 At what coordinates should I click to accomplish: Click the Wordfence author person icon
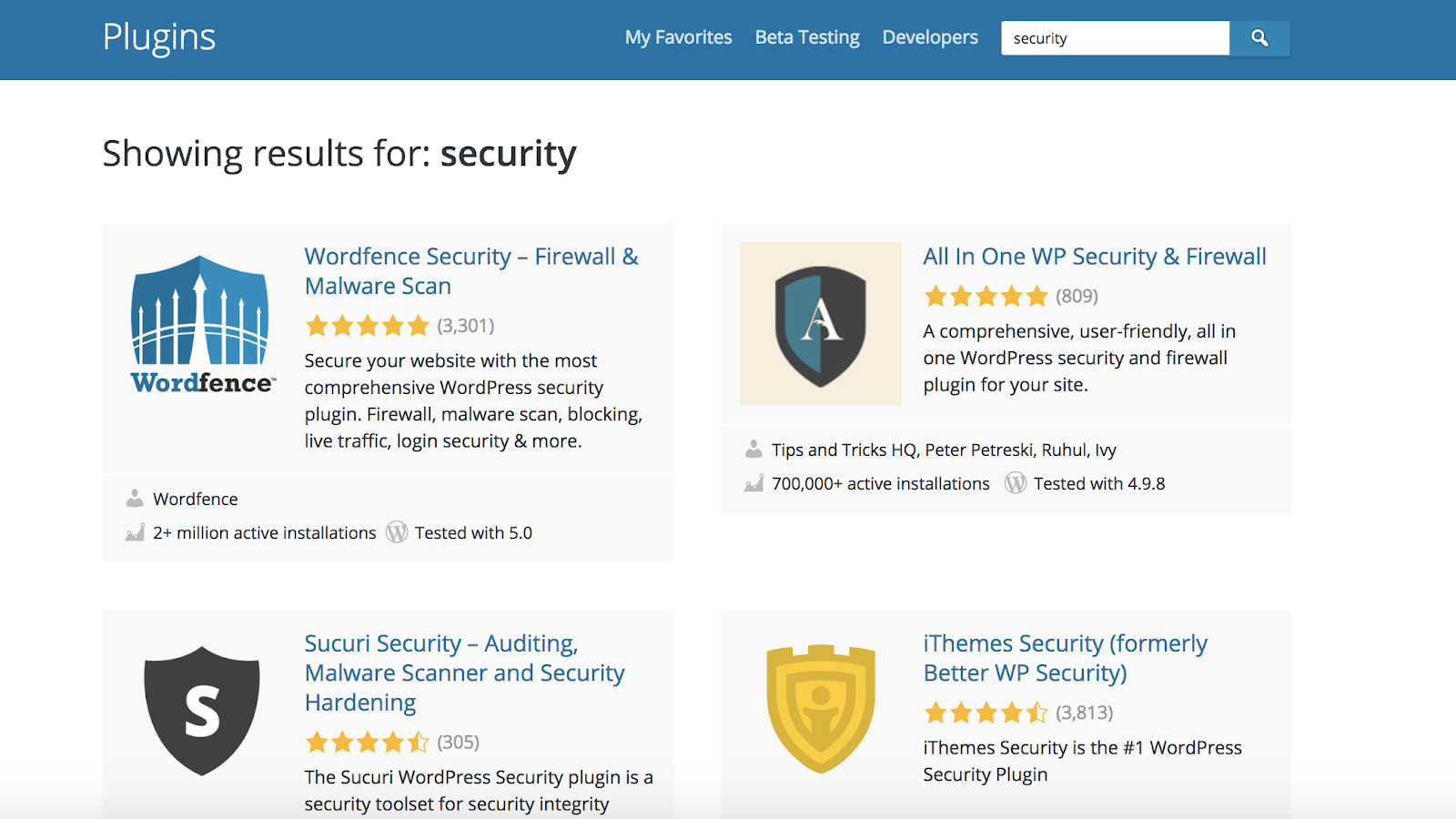[x=135, y=499]
